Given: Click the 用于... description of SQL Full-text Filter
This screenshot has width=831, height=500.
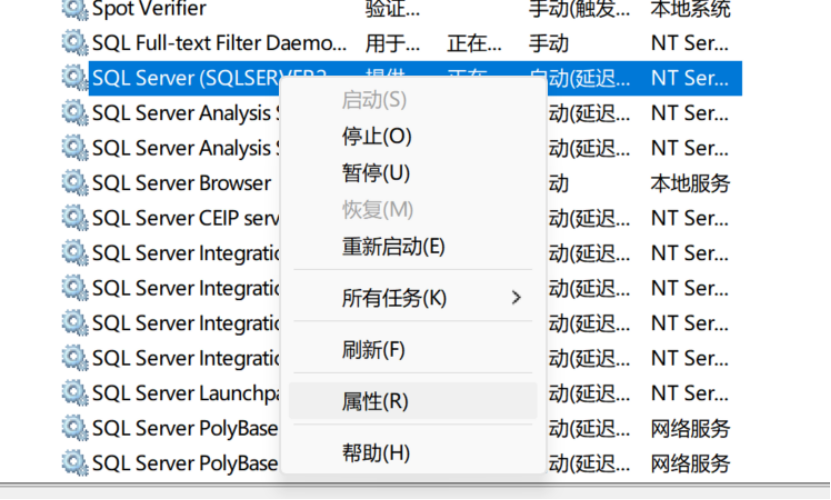Looking at the screenshot, I should click(x=393, y=43).
